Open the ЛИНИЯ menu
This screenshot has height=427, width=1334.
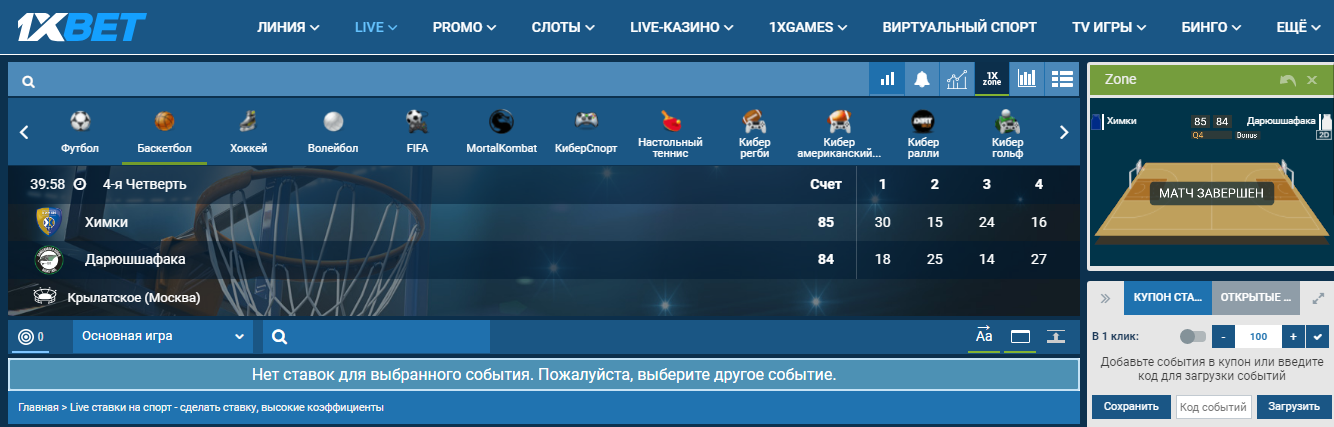point(288,27)
